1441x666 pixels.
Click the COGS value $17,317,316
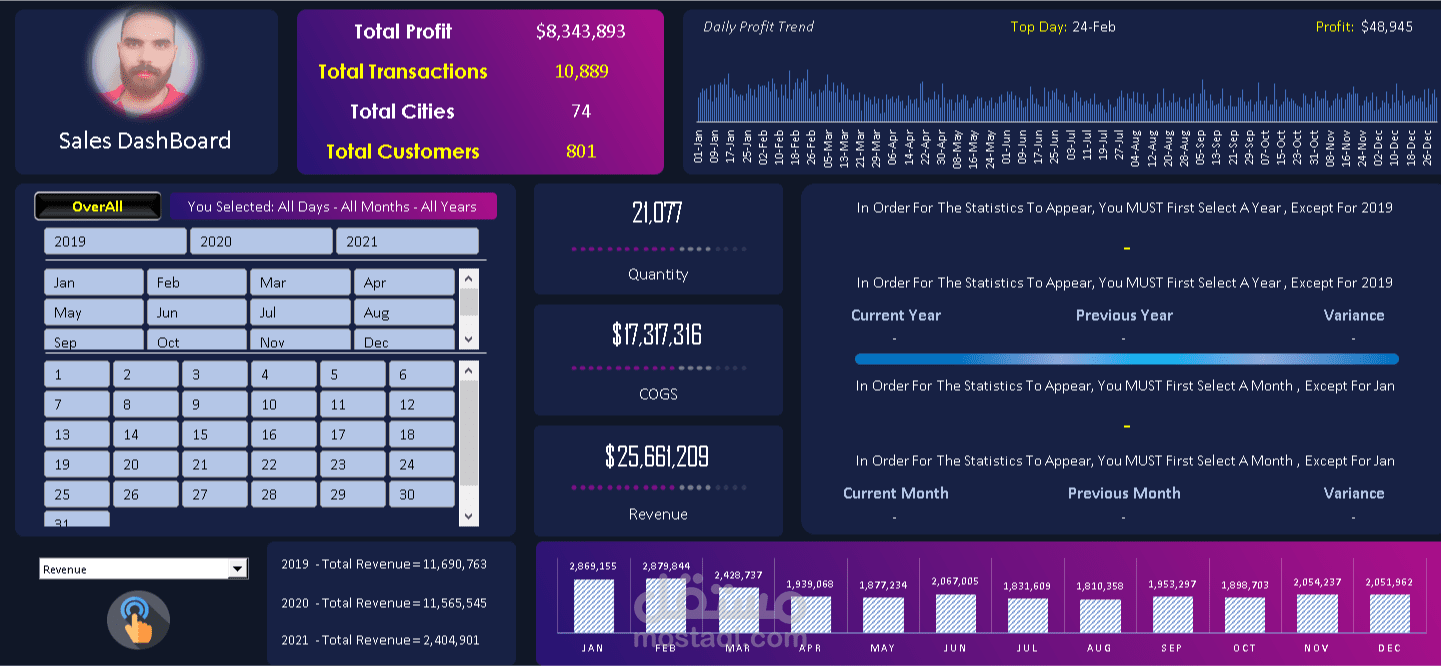[x=657, y=334]
